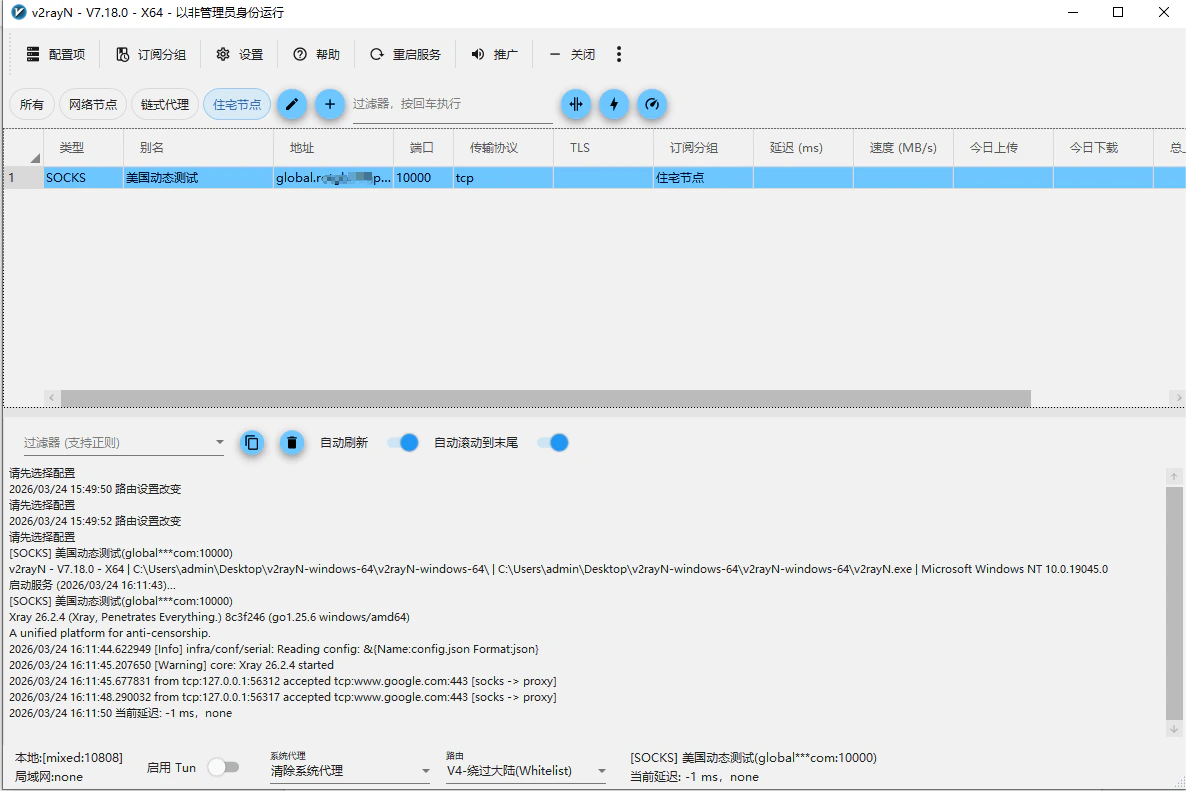Image resolution: width=1186 pixels, height=791 pixels.
Task: Sort by 延迟 (ms) column header
Action: coord(803,147)
